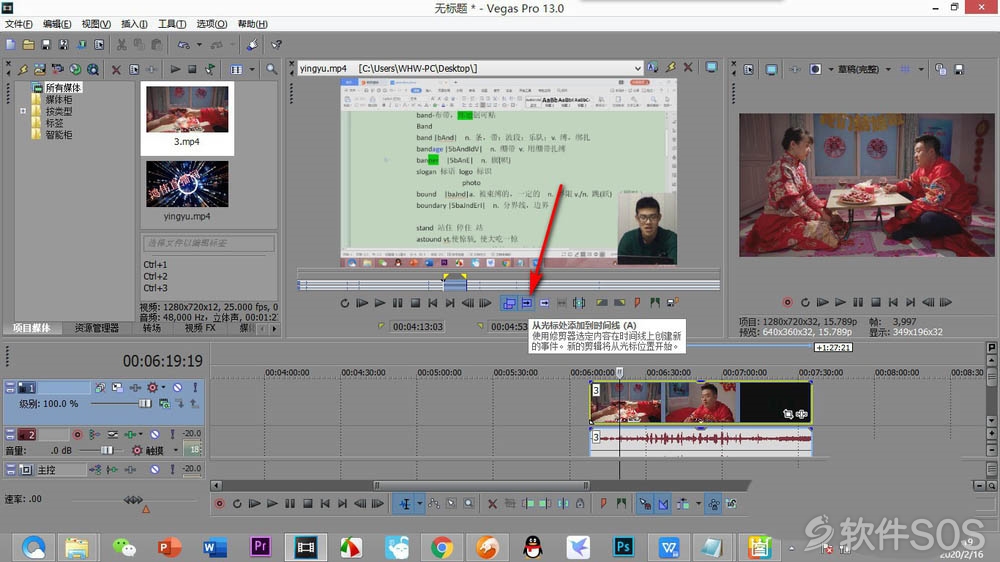
Task: Start media preview in Project Media toolbar
Action: [175, 69]
